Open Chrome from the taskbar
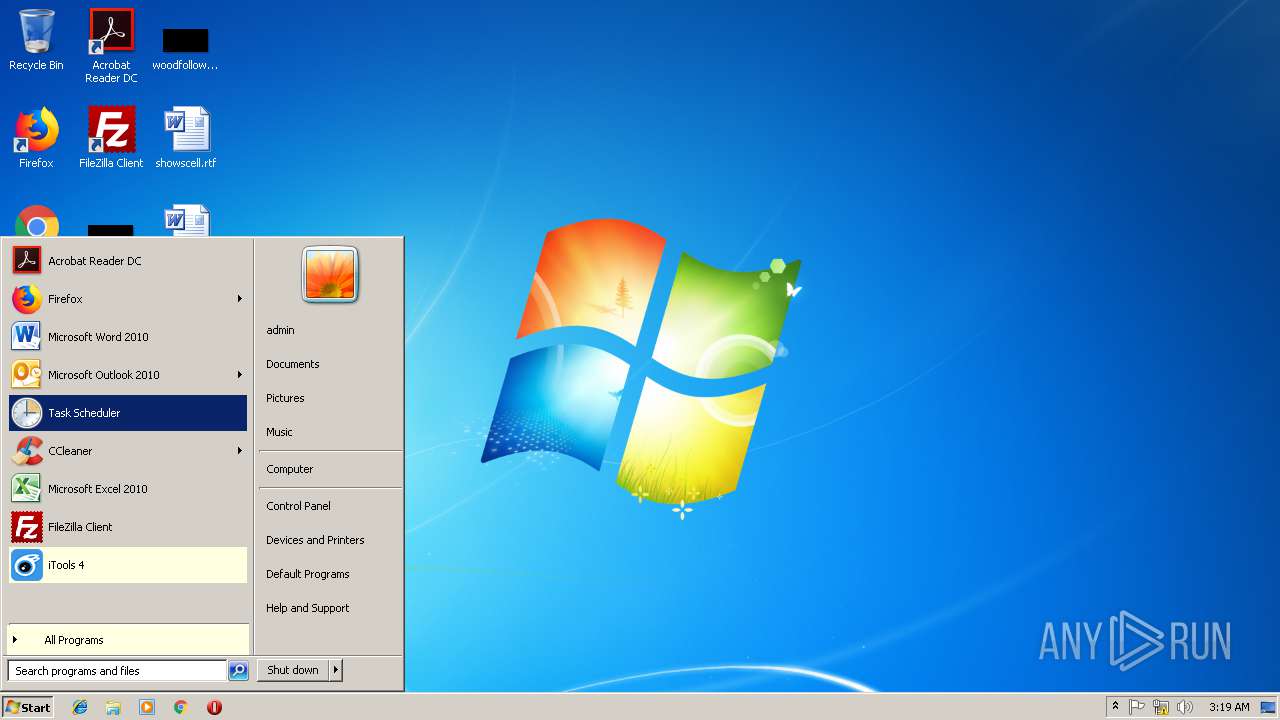 pyautogui.click(x=180, y=707)
